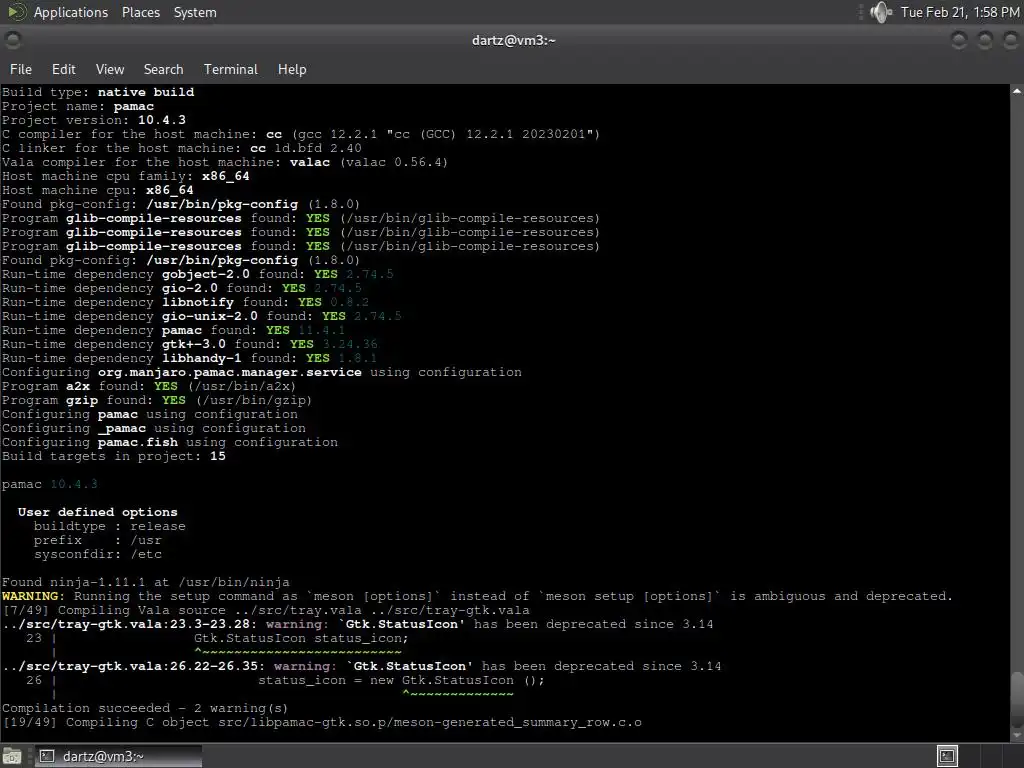Click the '[7/49] Compiling Vala source' line
The image size is (1024, 768).
click(x=266, y=611)
